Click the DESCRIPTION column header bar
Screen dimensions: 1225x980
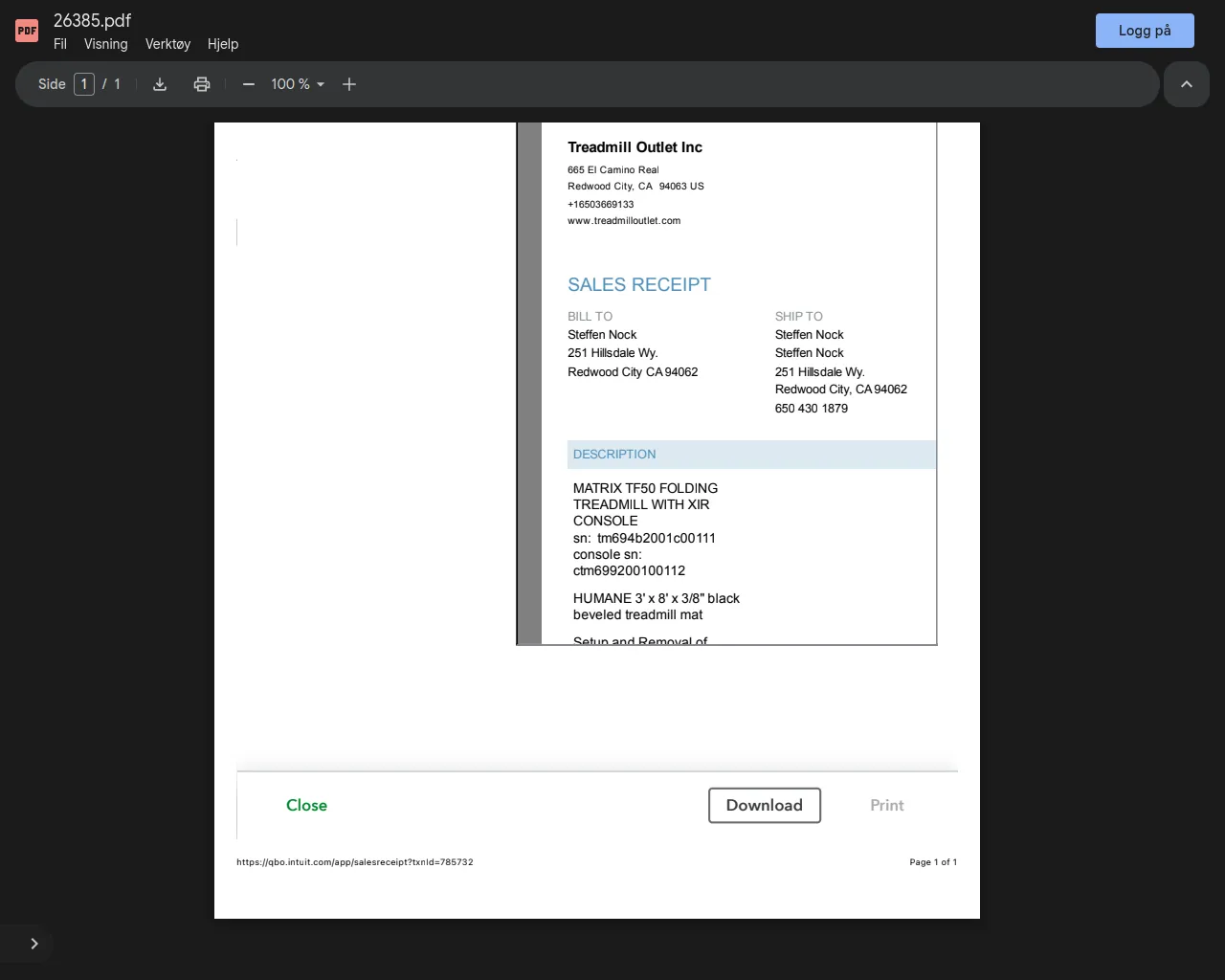click(751, 455)
